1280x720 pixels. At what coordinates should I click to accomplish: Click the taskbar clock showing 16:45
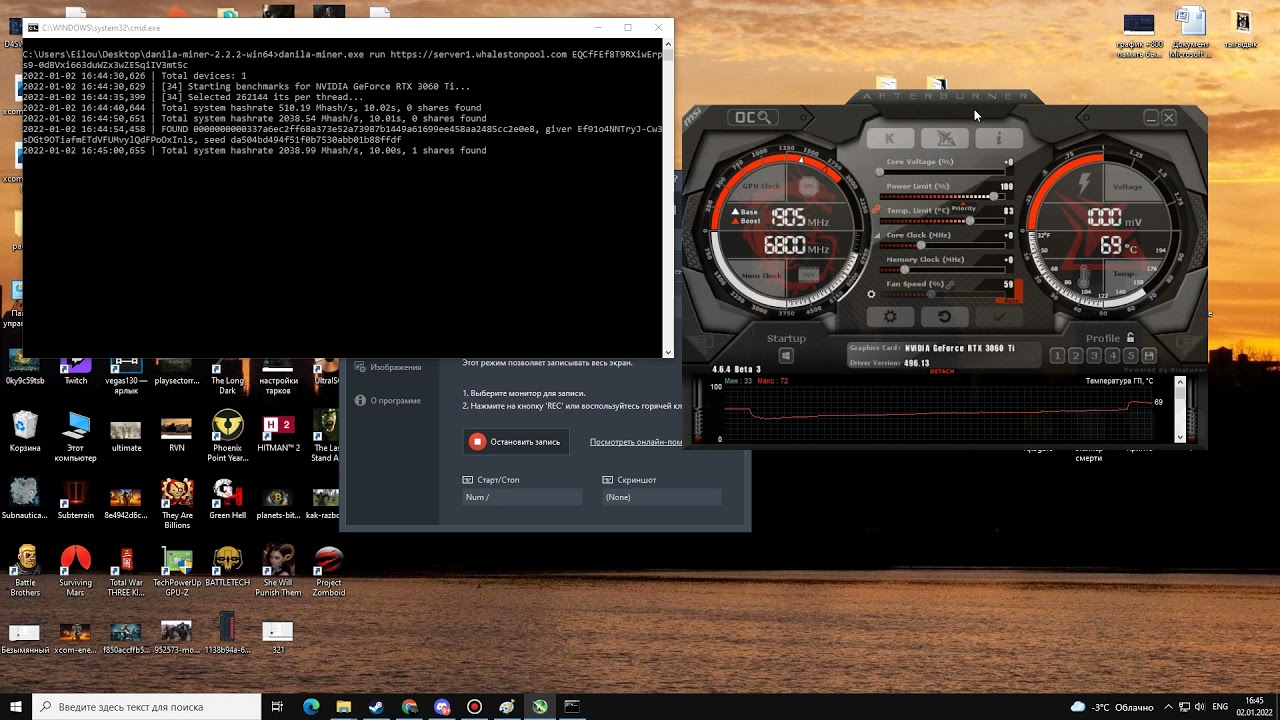[x=1254, y=707]
